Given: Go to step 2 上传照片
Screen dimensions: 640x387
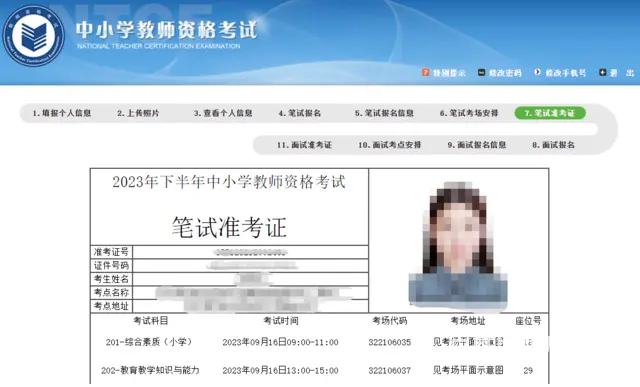Looking at the screenshot, I should coord(138,113).
